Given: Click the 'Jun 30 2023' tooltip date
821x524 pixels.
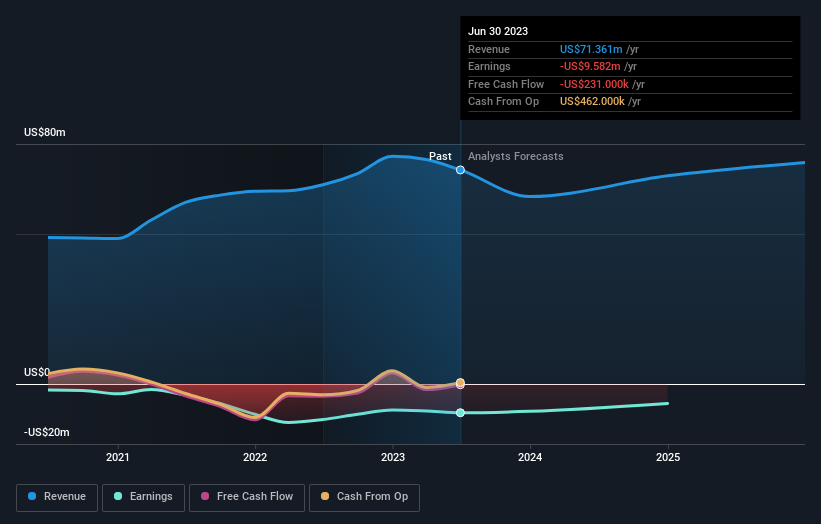Looking at the screenshot, I should click(498, 31).
